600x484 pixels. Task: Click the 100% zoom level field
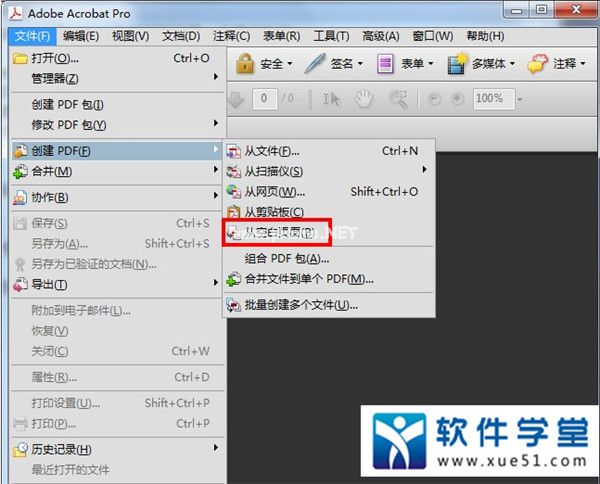(494, 99)
